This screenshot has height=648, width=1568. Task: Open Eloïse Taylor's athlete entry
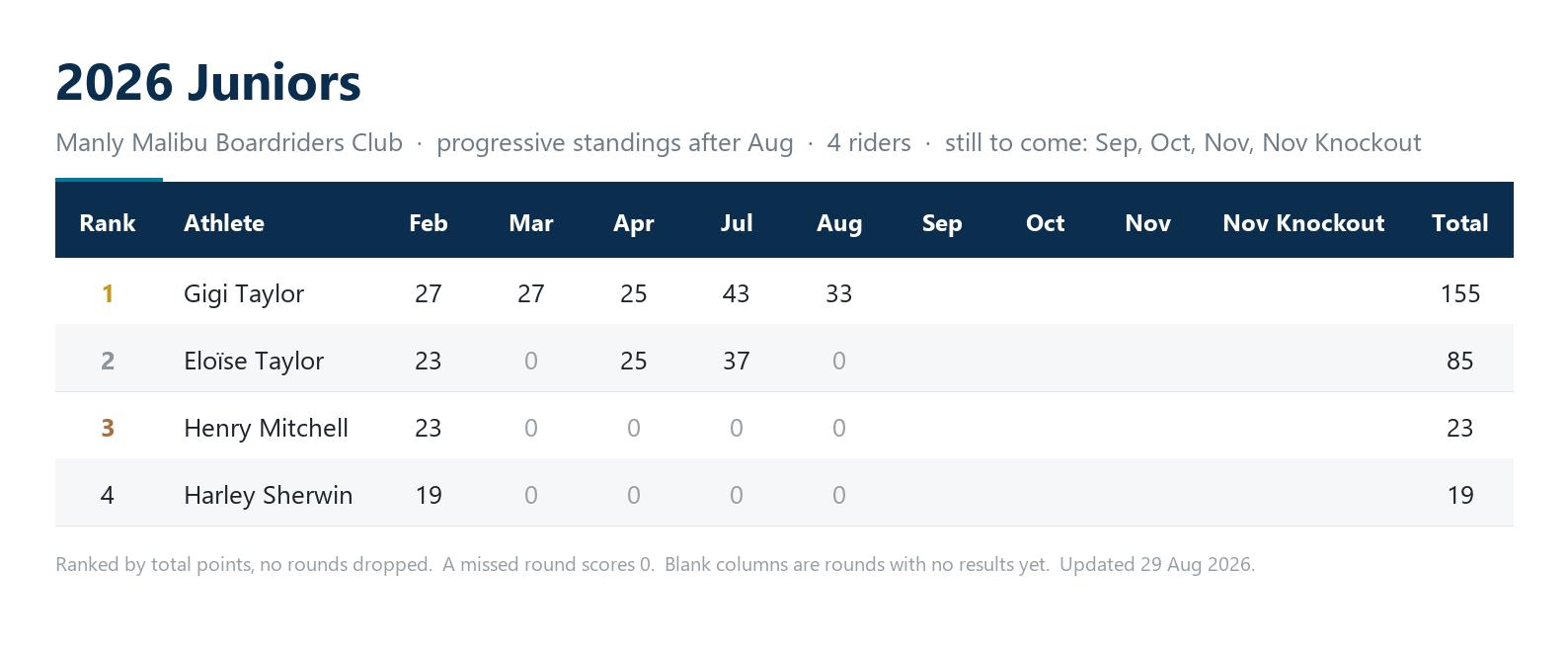pos(254,362)
